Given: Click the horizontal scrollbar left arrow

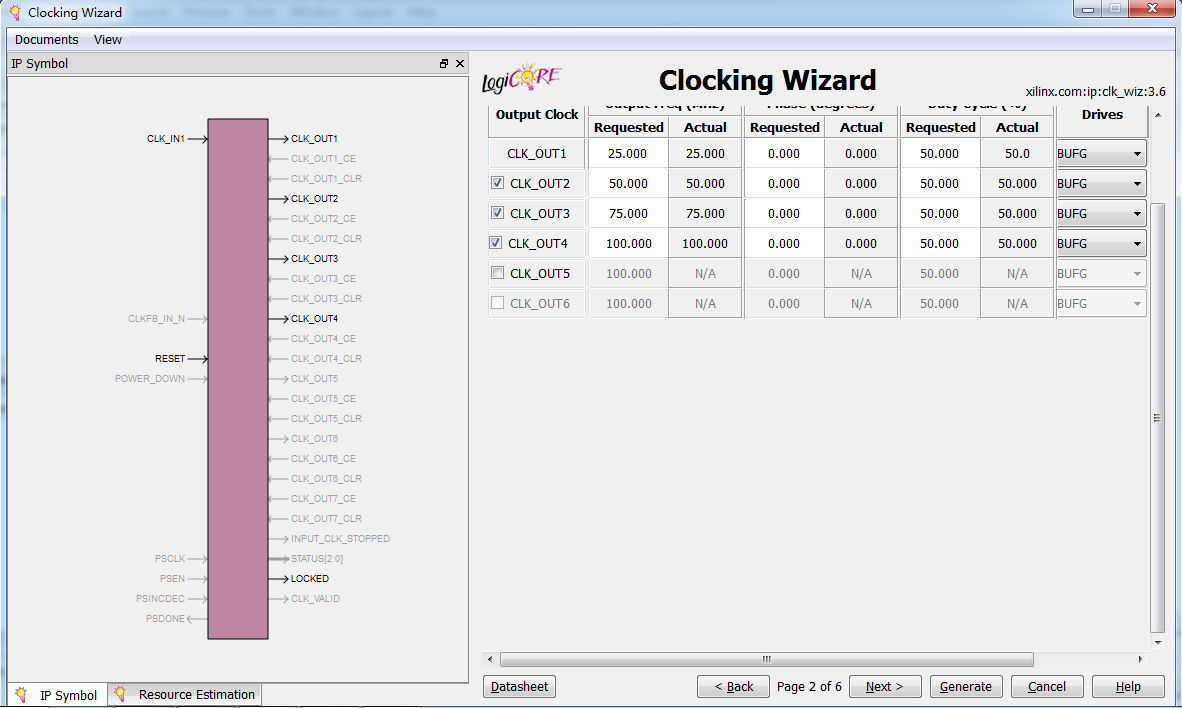Looking at the screenshot, I should click(490, 659).
